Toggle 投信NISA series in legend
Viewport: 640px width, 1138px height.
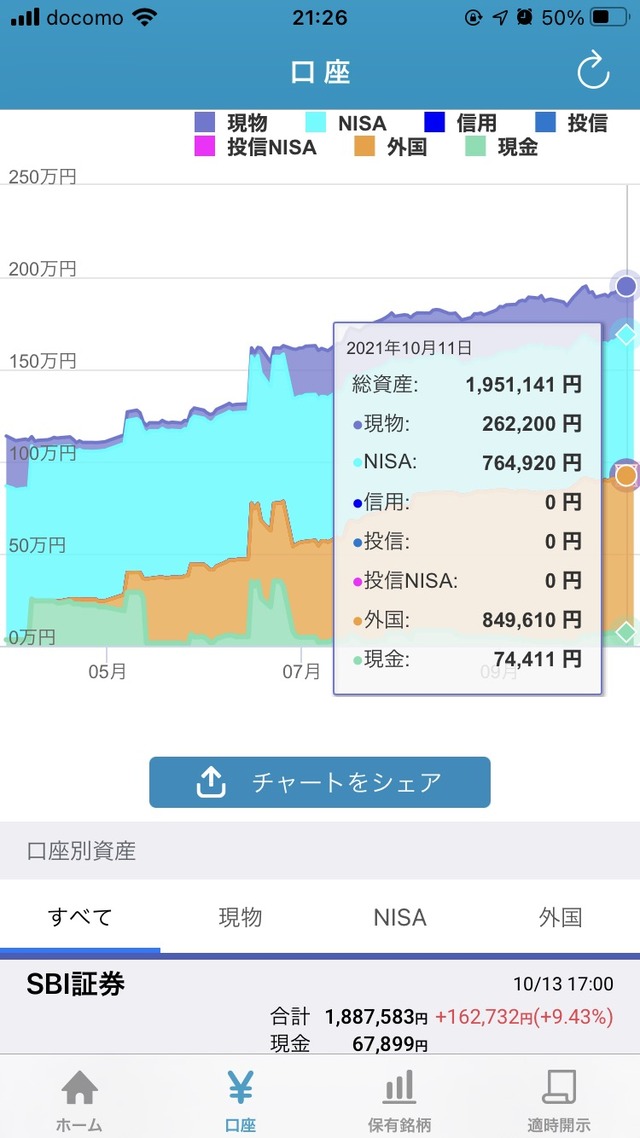[256, 147]
